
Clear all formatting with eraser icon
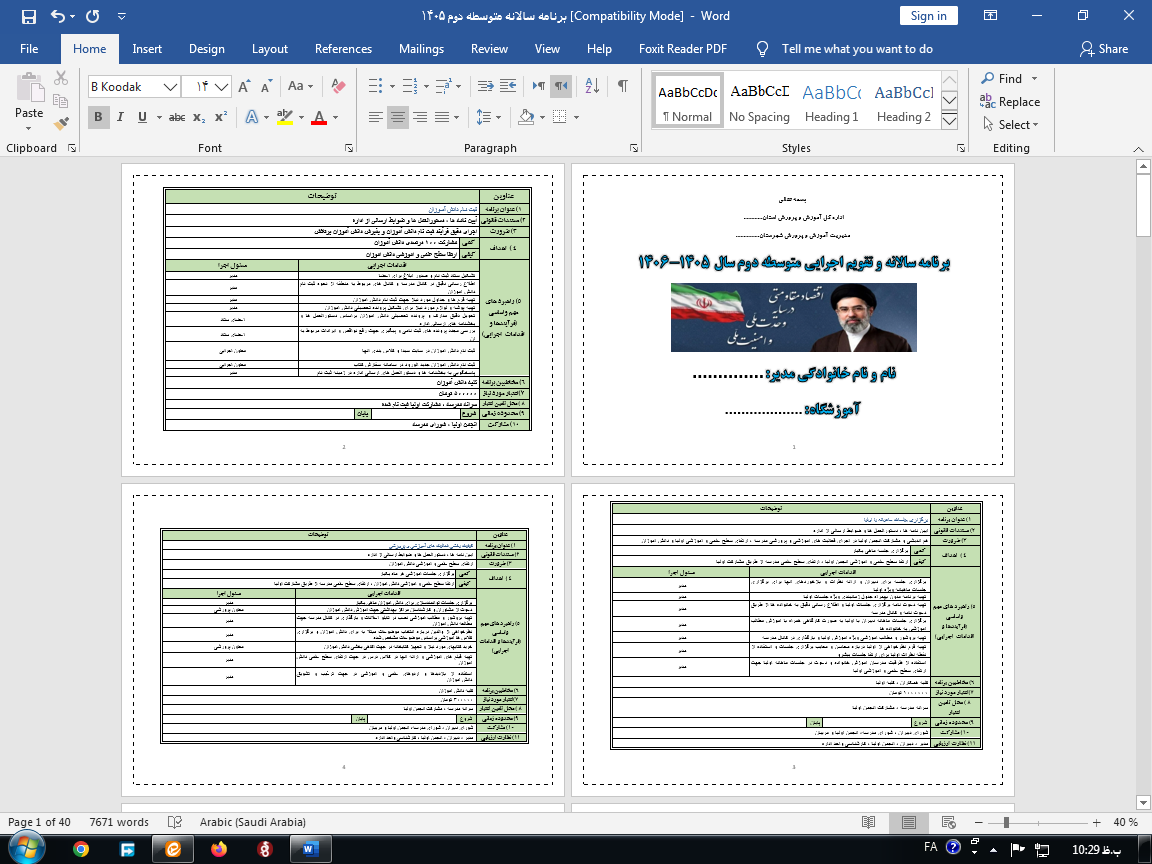(338, 86)
